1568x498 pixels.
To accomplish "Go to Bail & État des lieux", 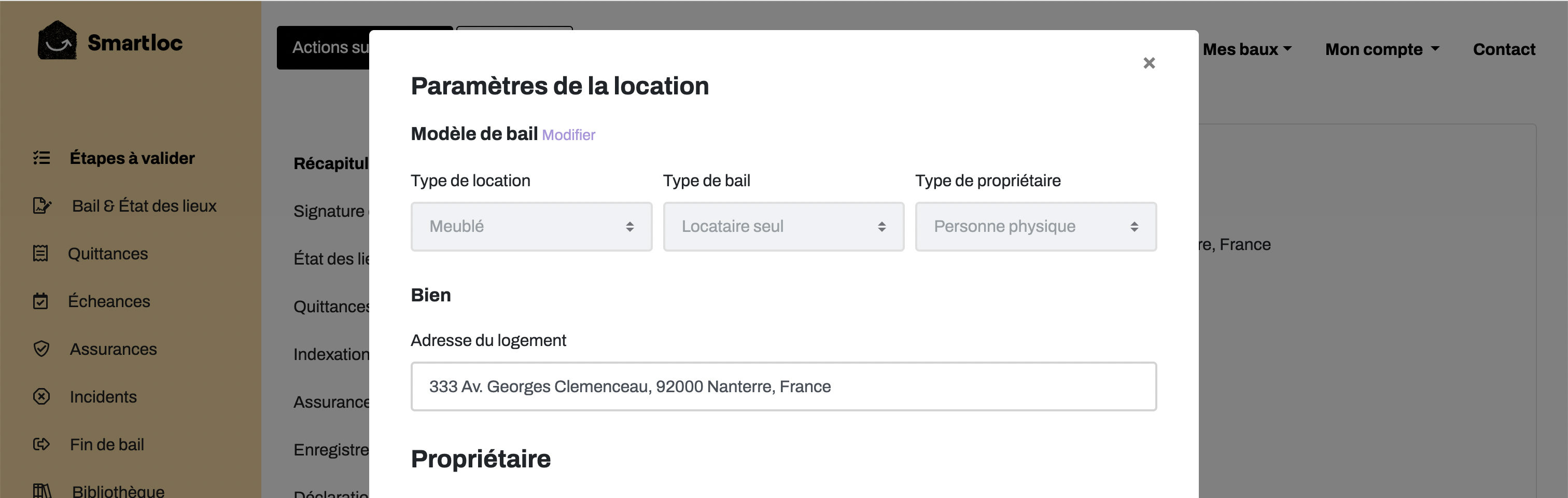I will pyautogui.click(x=144, y=206).
